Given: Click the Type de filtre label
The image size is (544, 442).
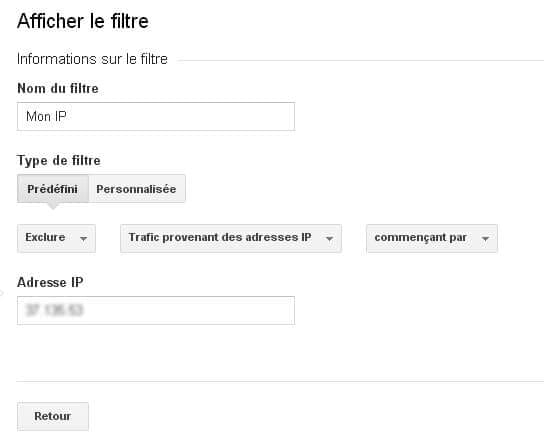Looking at the screenshot, I should click(59, 161).
